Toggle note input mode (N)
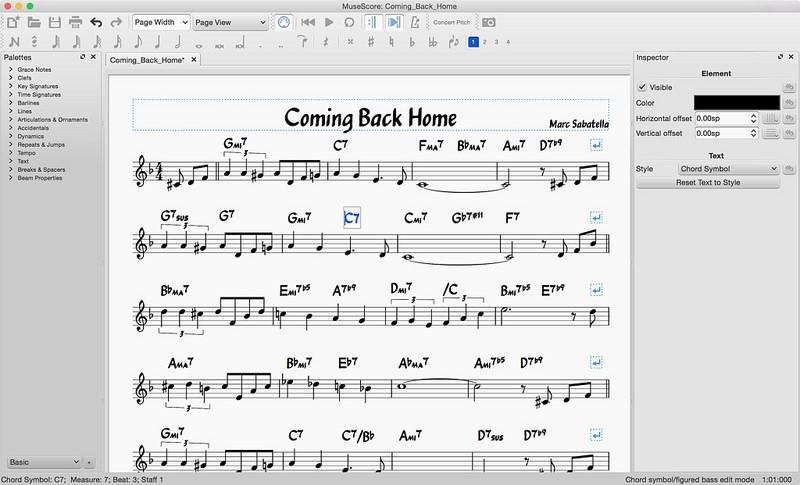 pos(14,42)
